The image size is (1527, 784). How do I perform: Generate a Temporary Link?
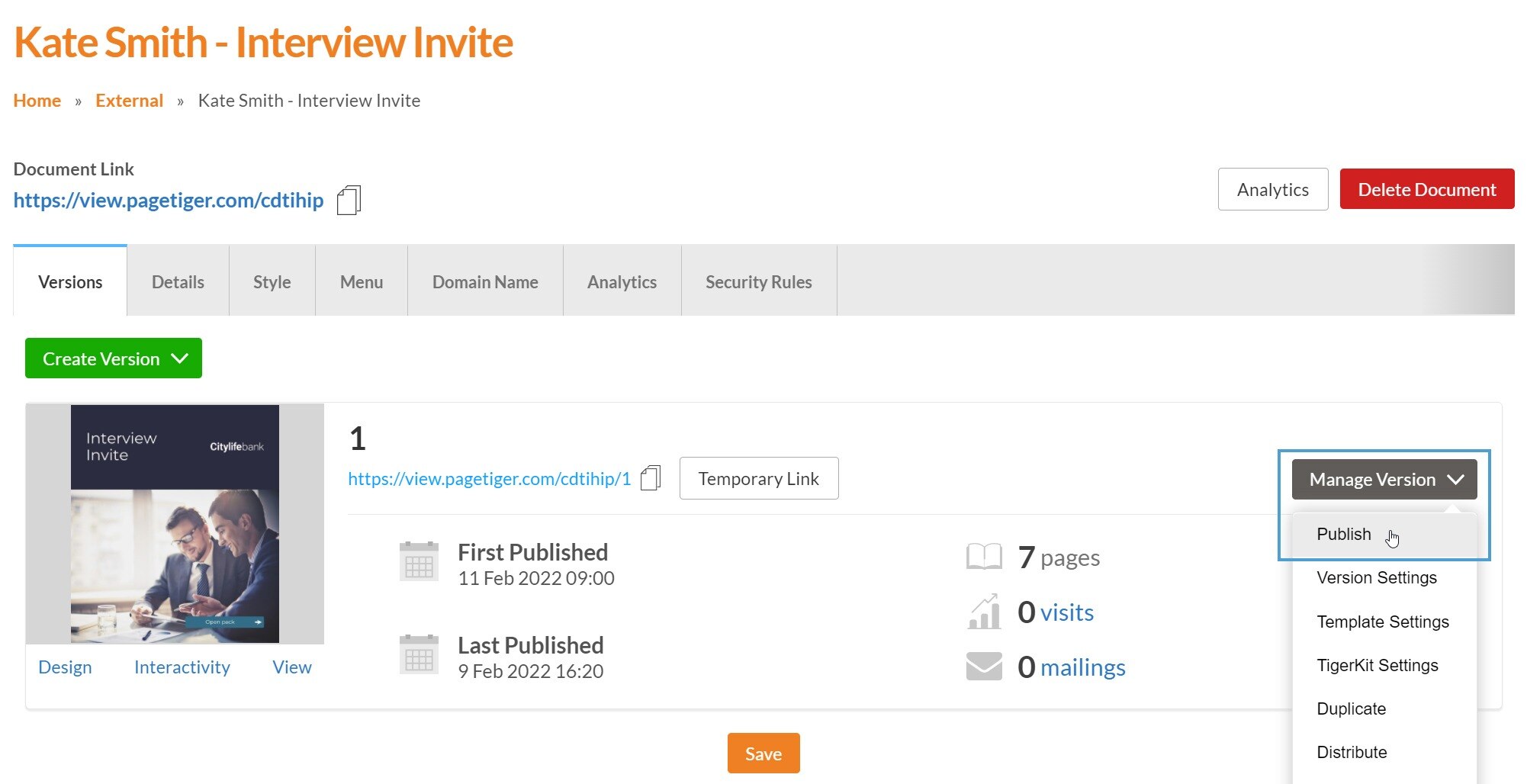click(758, 479)
